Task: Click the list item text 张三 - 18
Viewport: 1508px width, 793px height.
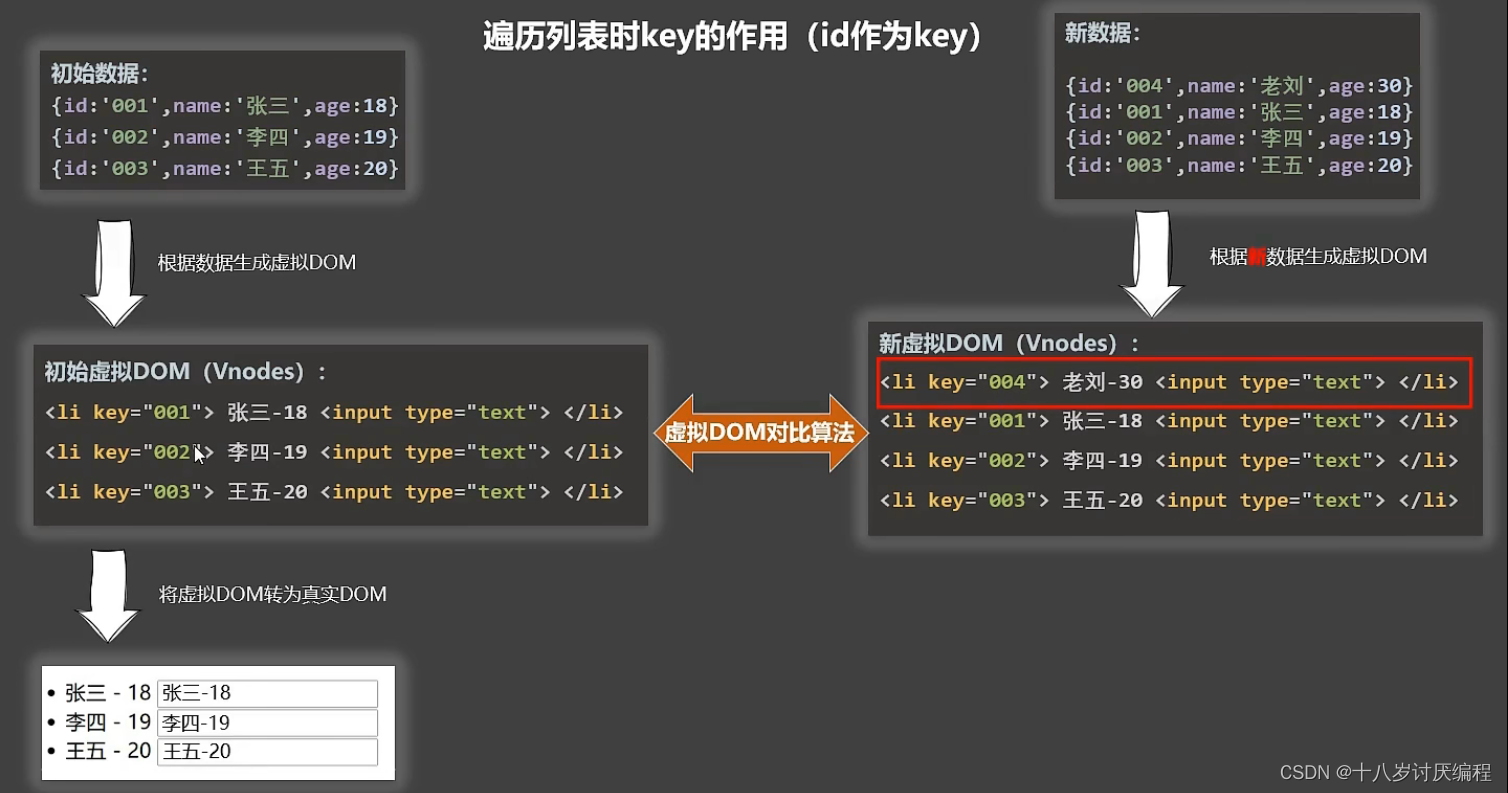Action: coord(108,693)
